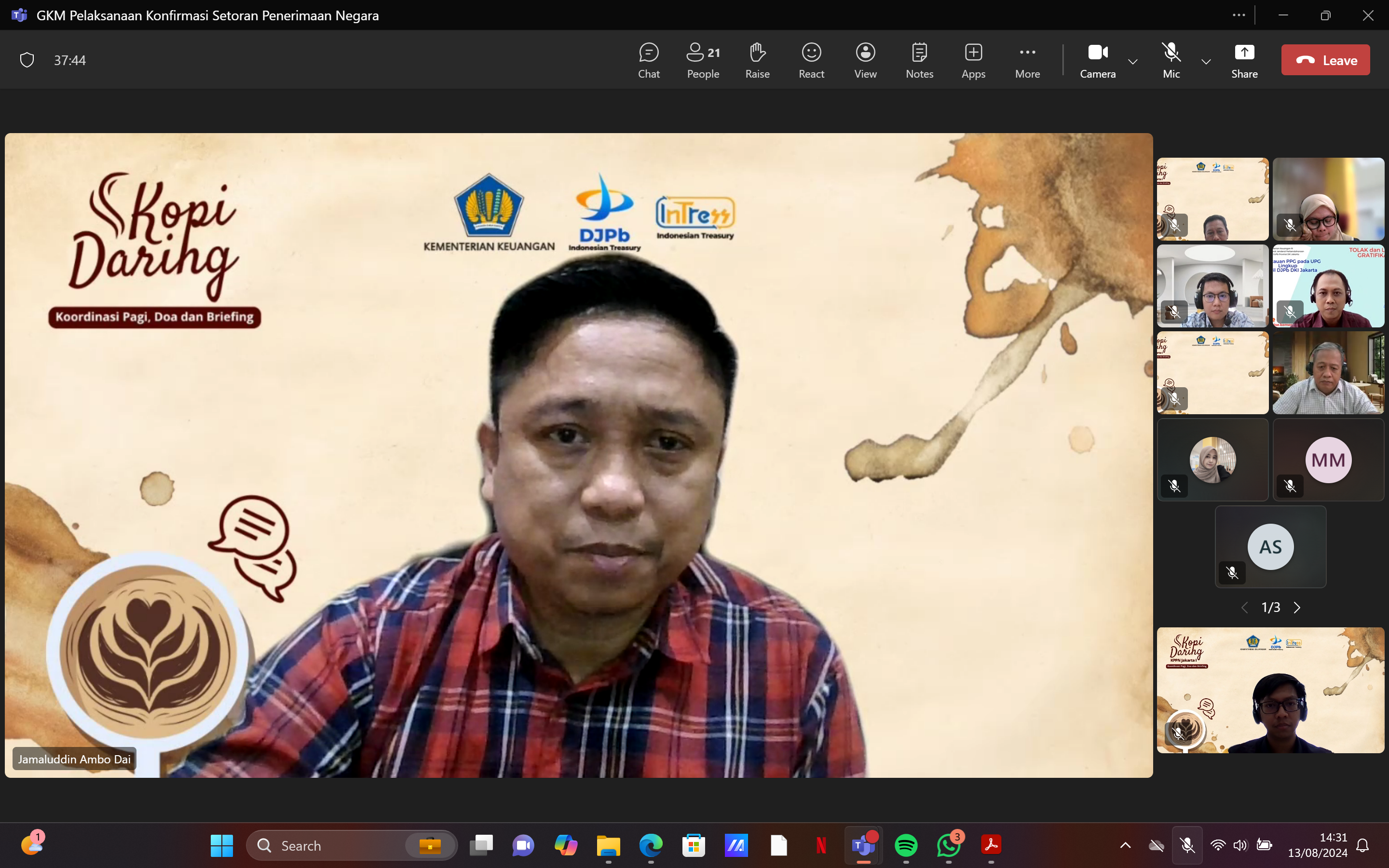Screen dimensions: 1389x868
Task: Expand the Mic options dropdown arrow
Action: pos(1206,61)
